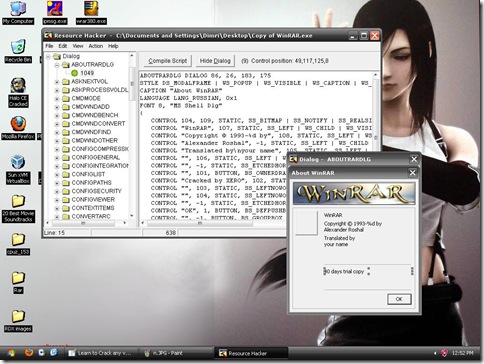Open 20 Best Movie Soundtracks folder
The width and height of the screenshot is (484, 364).
[18, 208]
